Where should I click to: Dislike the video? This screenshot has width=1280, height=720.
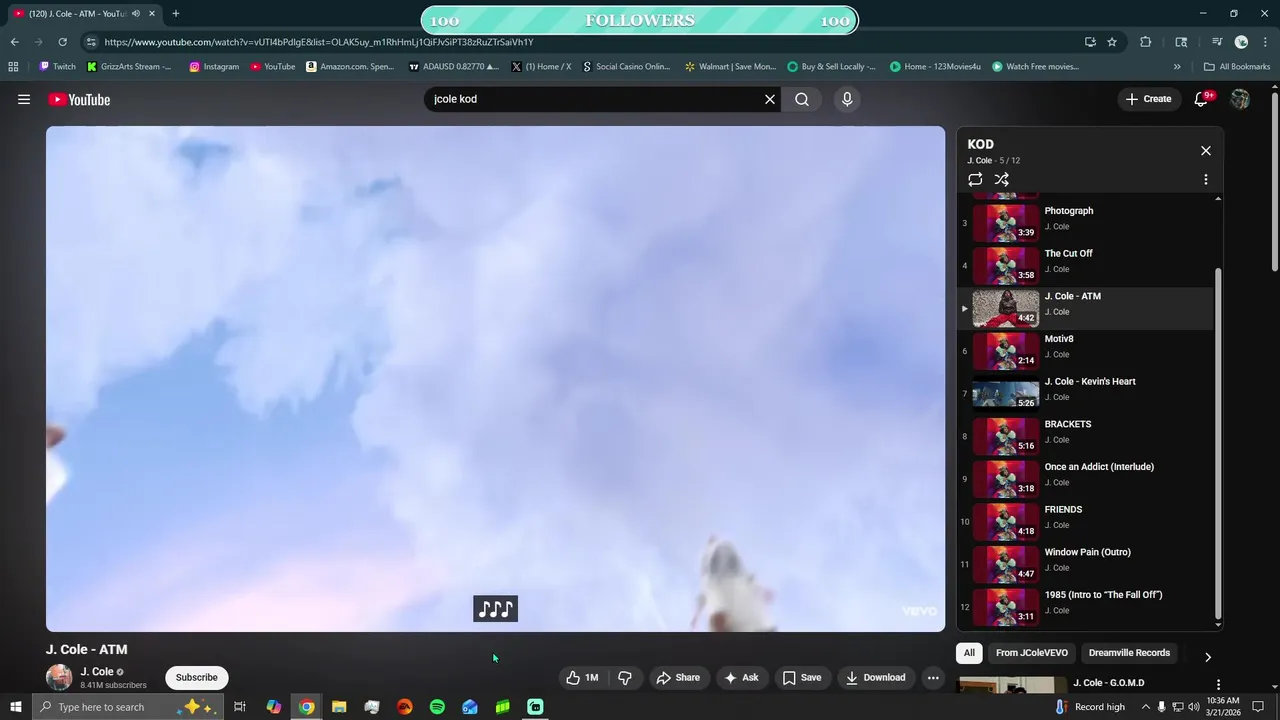(625, 678)
